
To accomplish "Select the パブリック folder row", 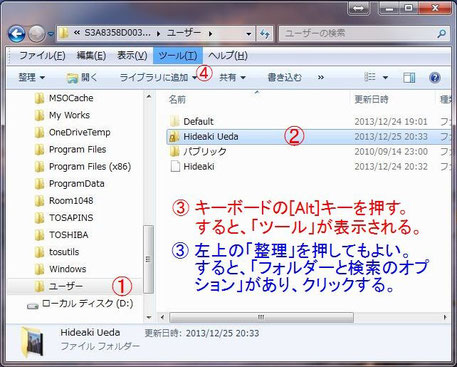I will pos(308,152).
